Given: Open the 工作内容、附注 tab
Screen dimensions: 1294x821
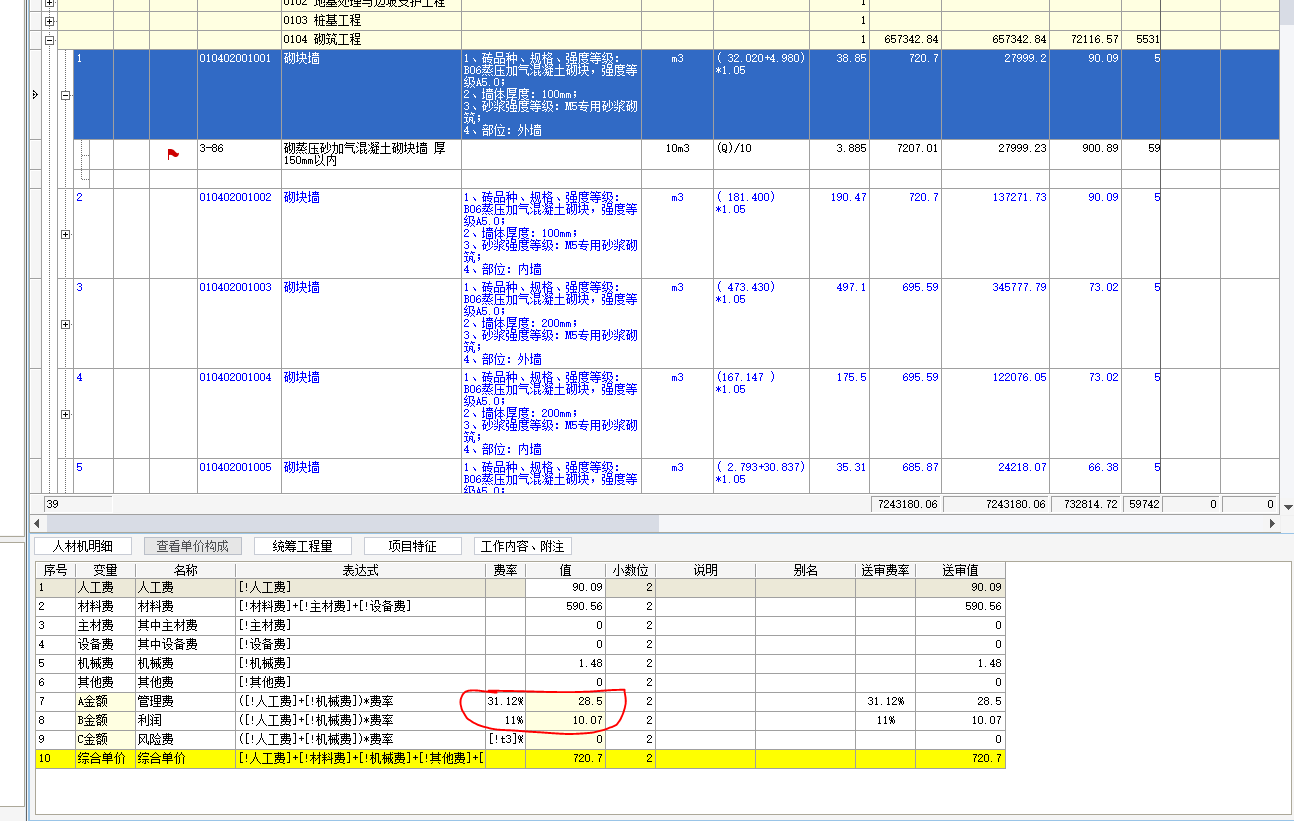Looking at the screenshot, I should (x=522, y=546).
